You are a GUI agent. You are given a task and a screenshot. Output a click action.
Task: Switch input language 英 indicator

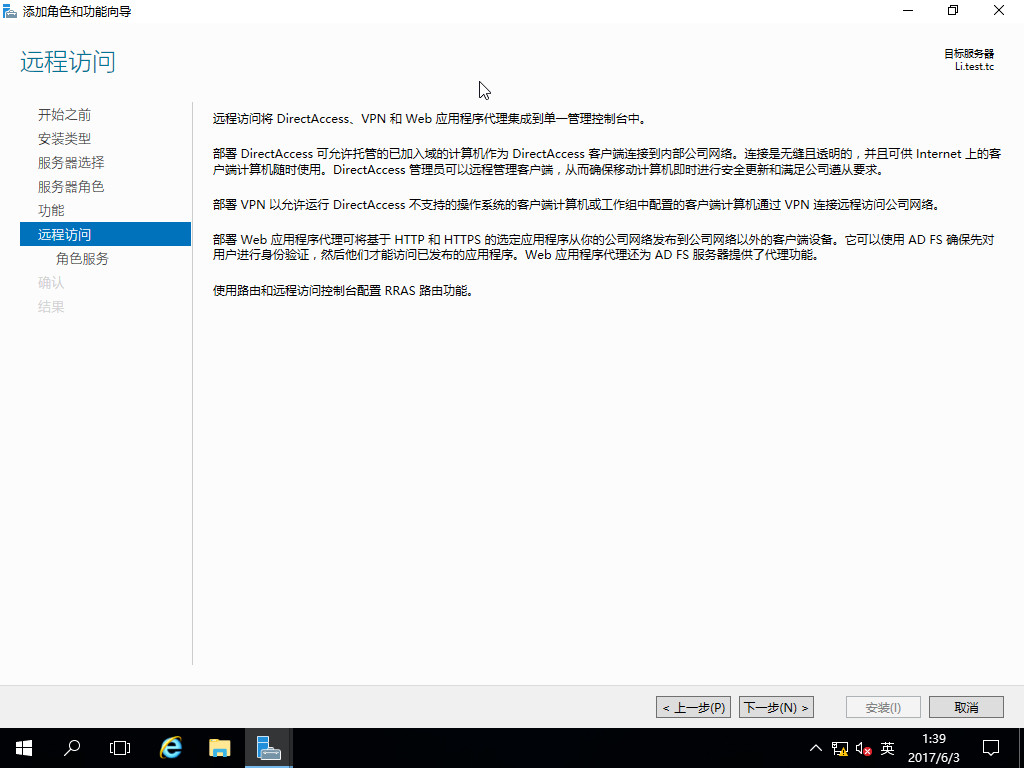tap(887, 748)
